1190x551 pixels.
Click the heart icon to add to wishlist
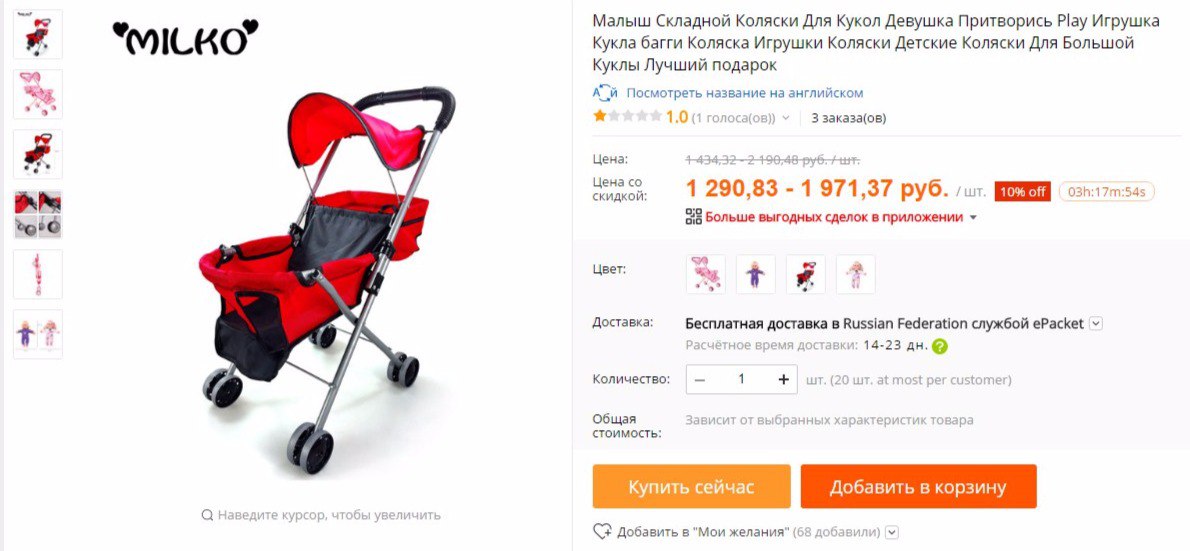coord(603,531)
